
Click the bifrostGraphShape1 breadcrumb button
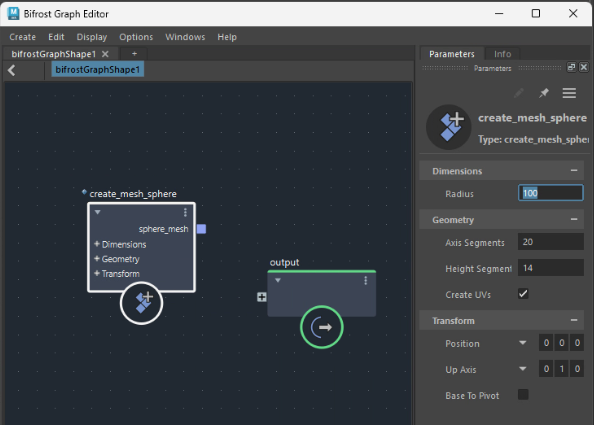pyautogui.click(x=97, y=70)
